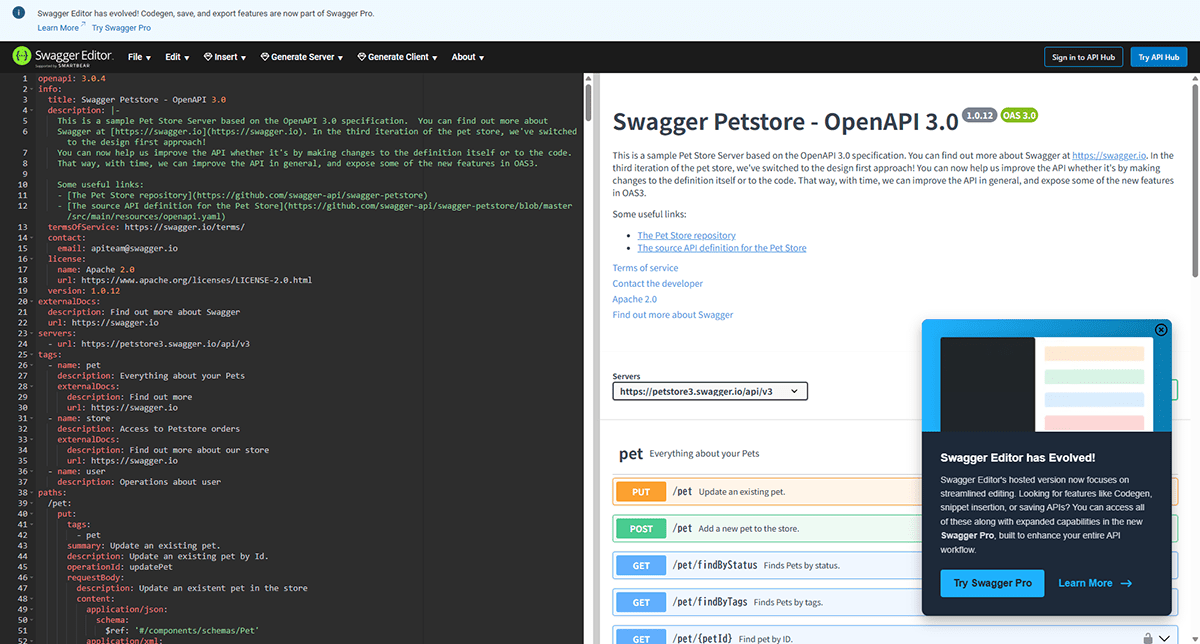Viewport: 1200px width, 644px height.
Task: Click the OAS 3.0 badge
Action: point(1019,115)
